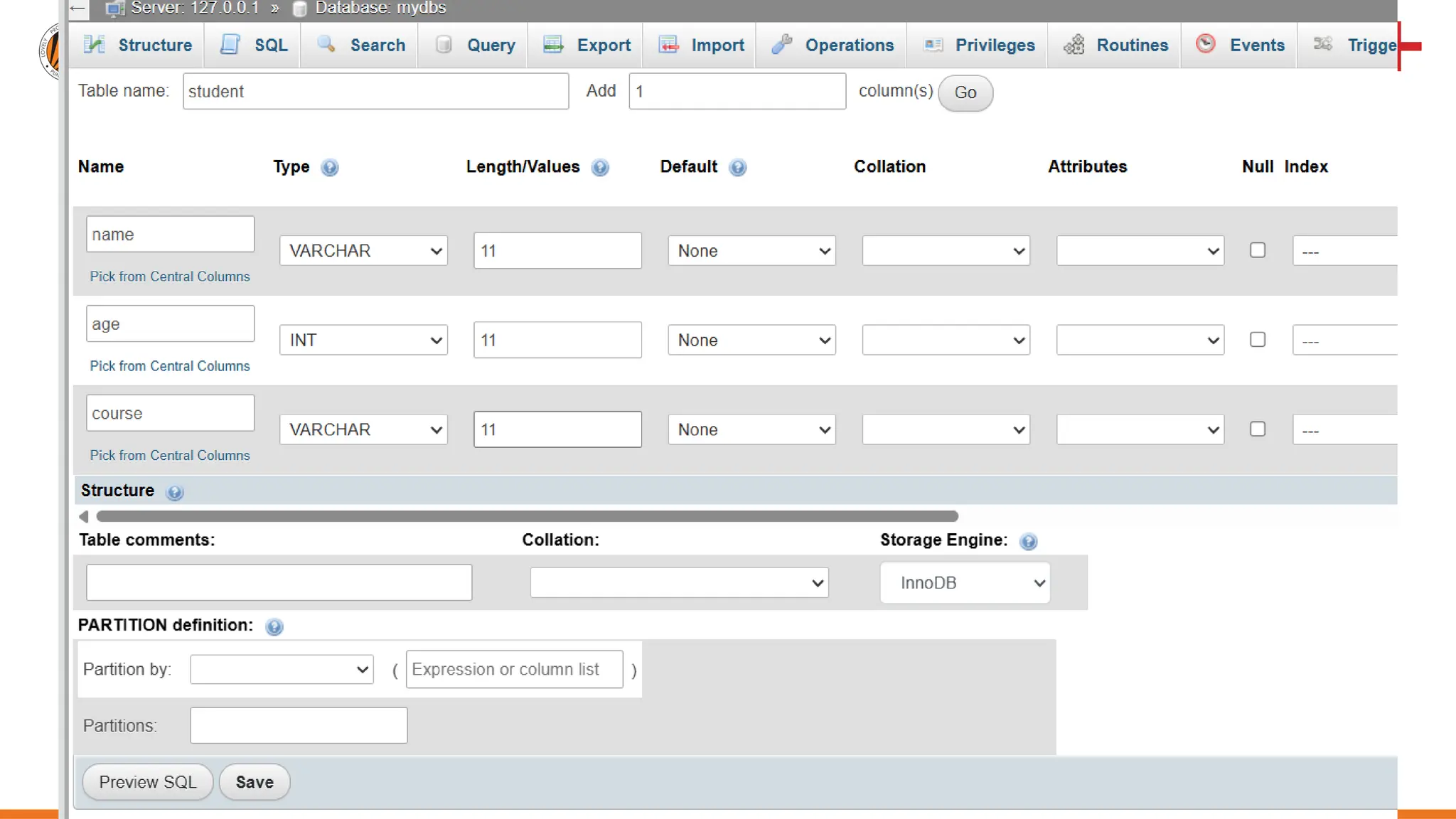
Task: Click the Partitions number field
Action: (x=299, y=725)
